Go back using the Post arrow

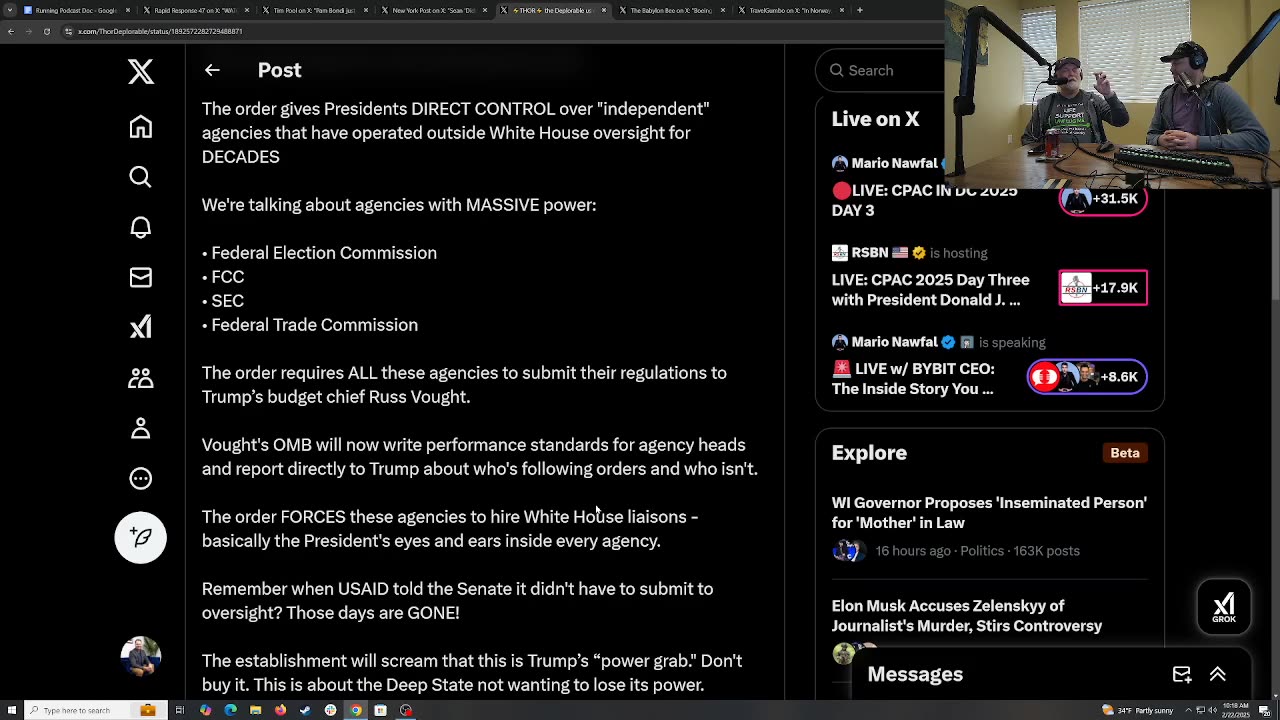point(212,70)
